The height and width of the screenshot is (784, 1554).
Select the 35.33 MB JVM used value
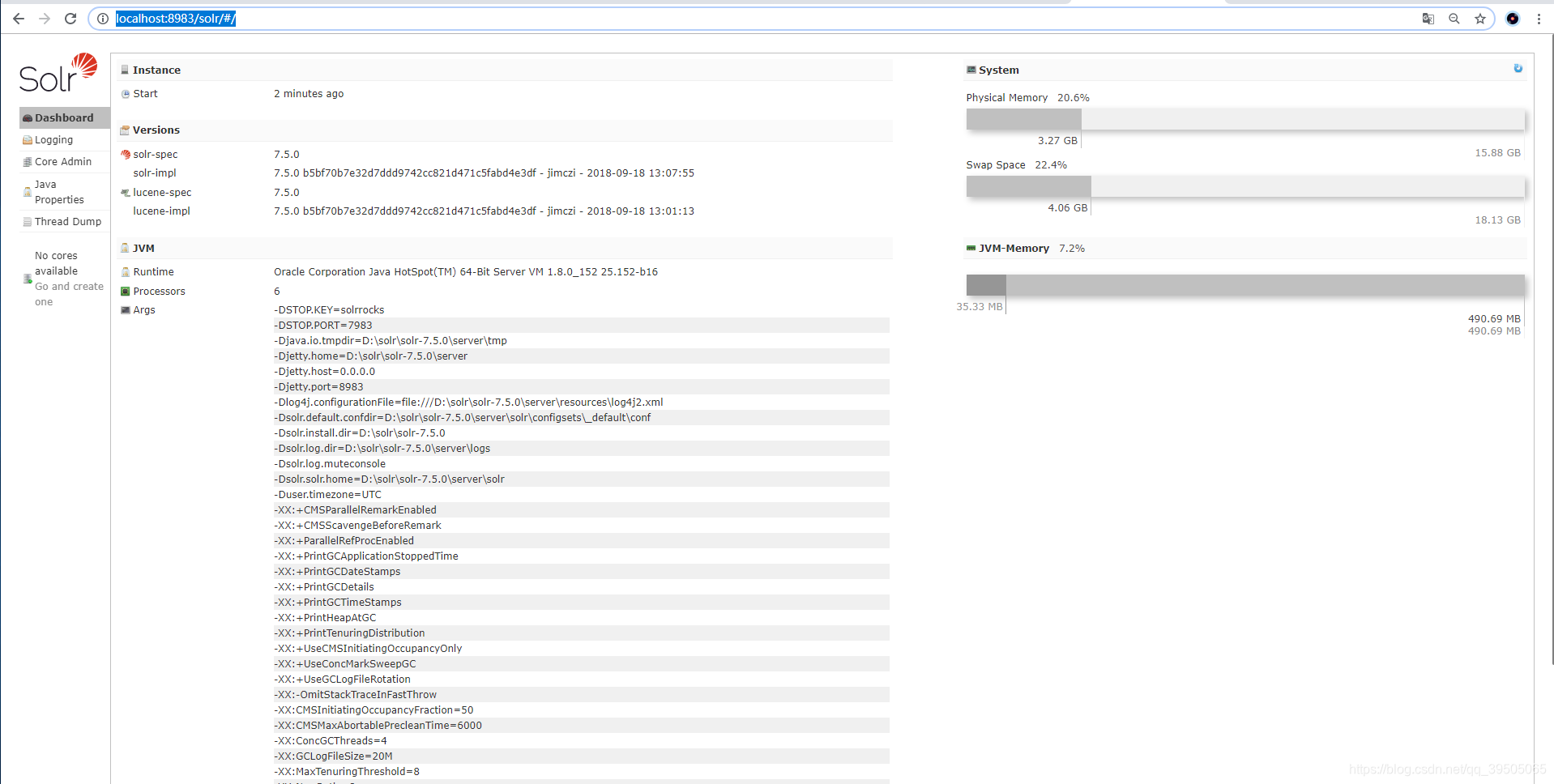click(980, 307)
